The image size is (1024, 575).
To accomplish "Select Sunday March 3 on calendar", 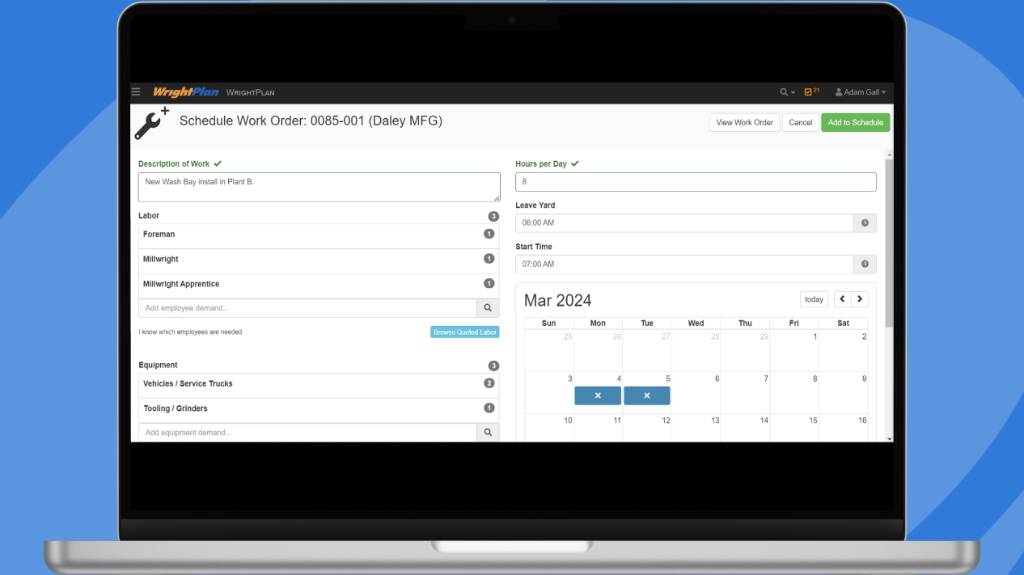I will point(549,393).
